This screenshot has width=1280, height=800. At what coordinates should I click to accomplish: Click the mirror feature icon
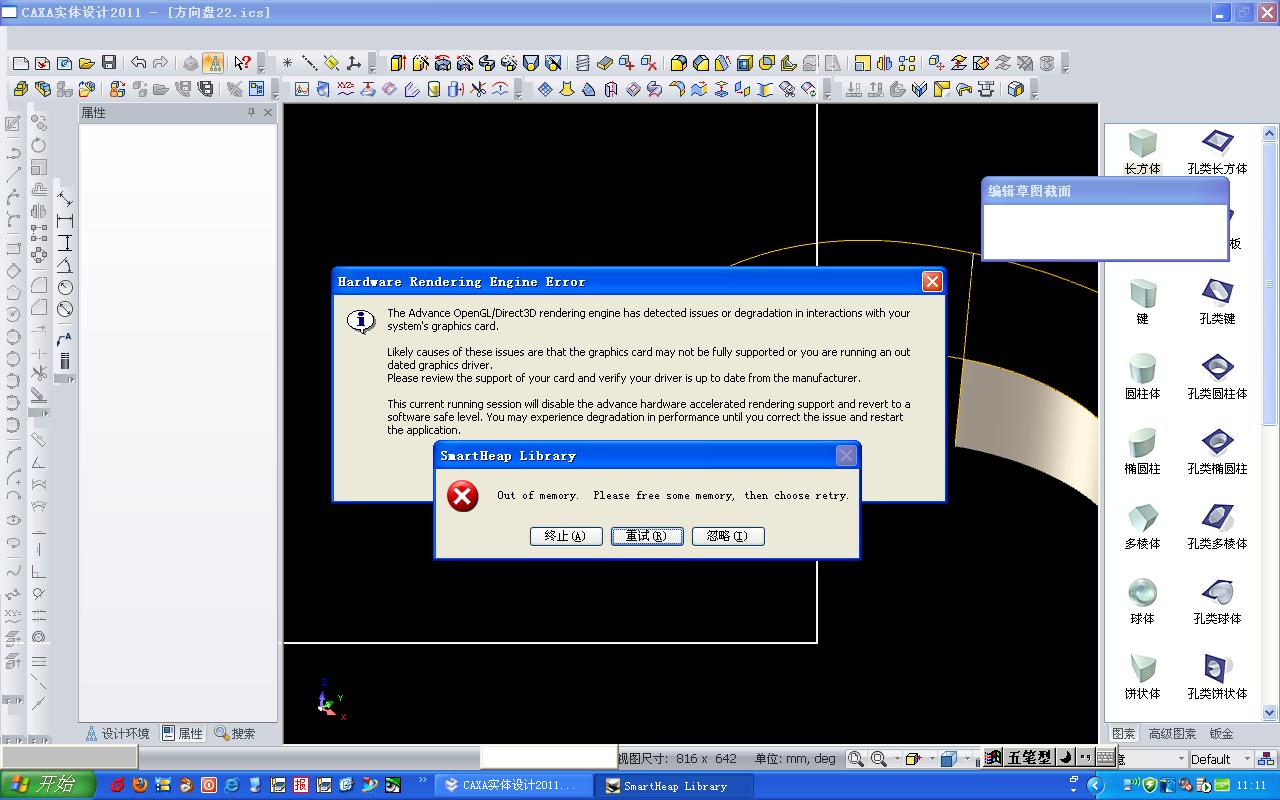tap(884, 62)
